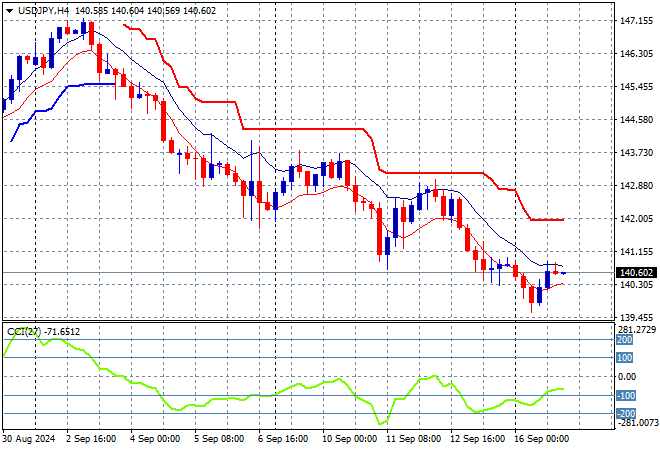
Task: Click the flat red line segment near 142.005
Action: [548, 219]
